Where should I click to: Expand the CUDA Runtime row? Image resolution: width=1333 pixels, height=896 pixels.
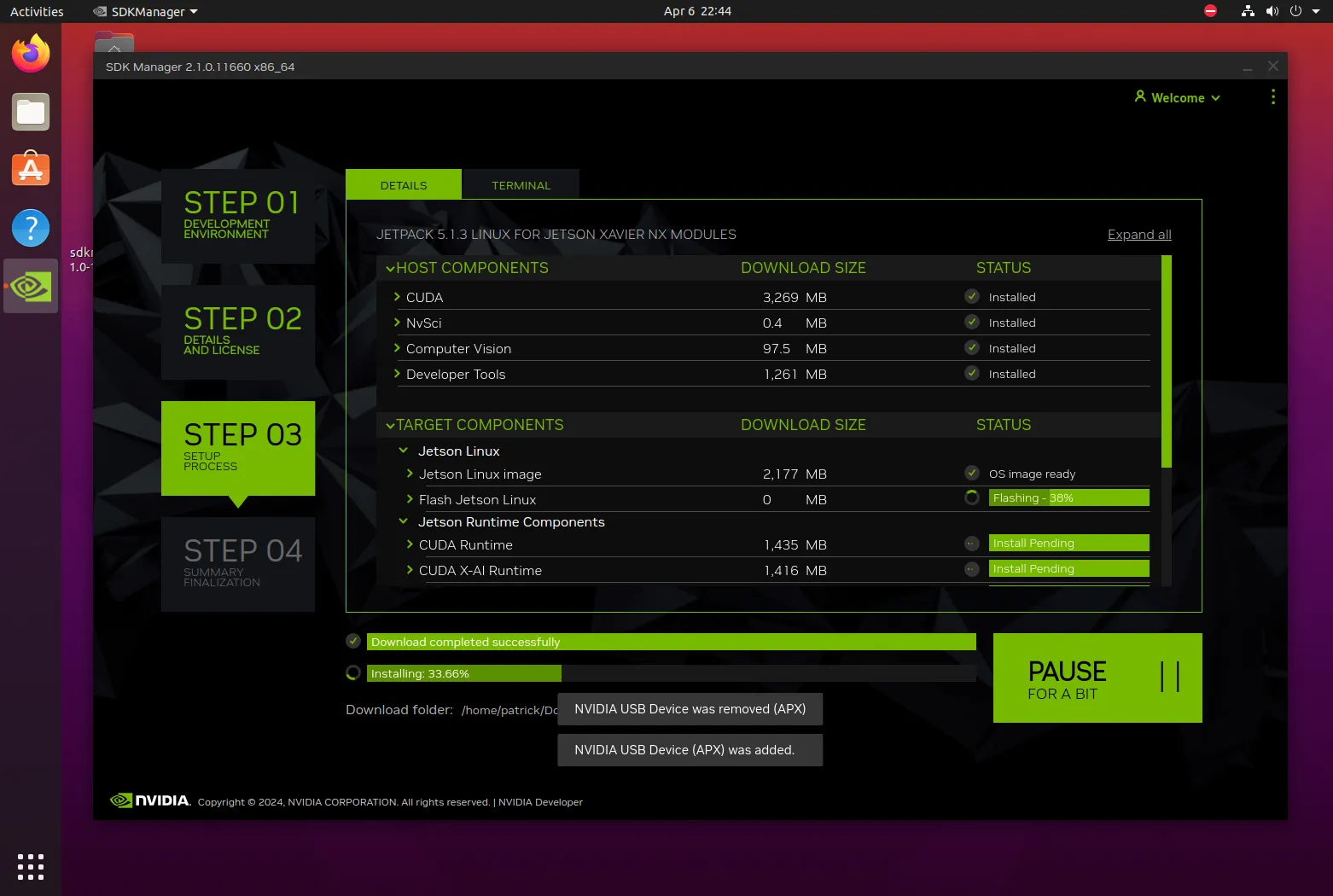pyautogui.click(x=410, y=544)
